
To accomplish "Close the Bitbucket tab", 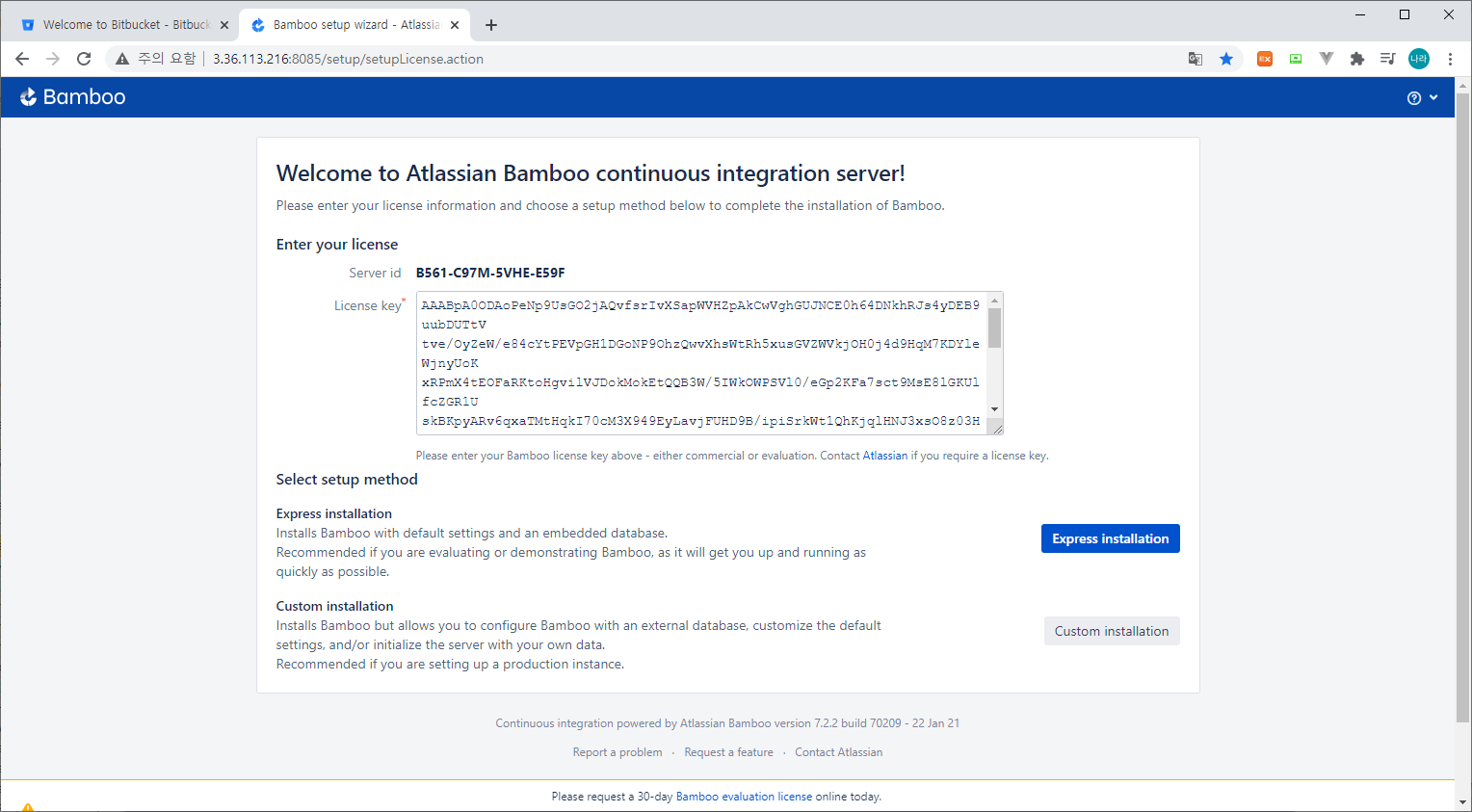I will 224,25.
